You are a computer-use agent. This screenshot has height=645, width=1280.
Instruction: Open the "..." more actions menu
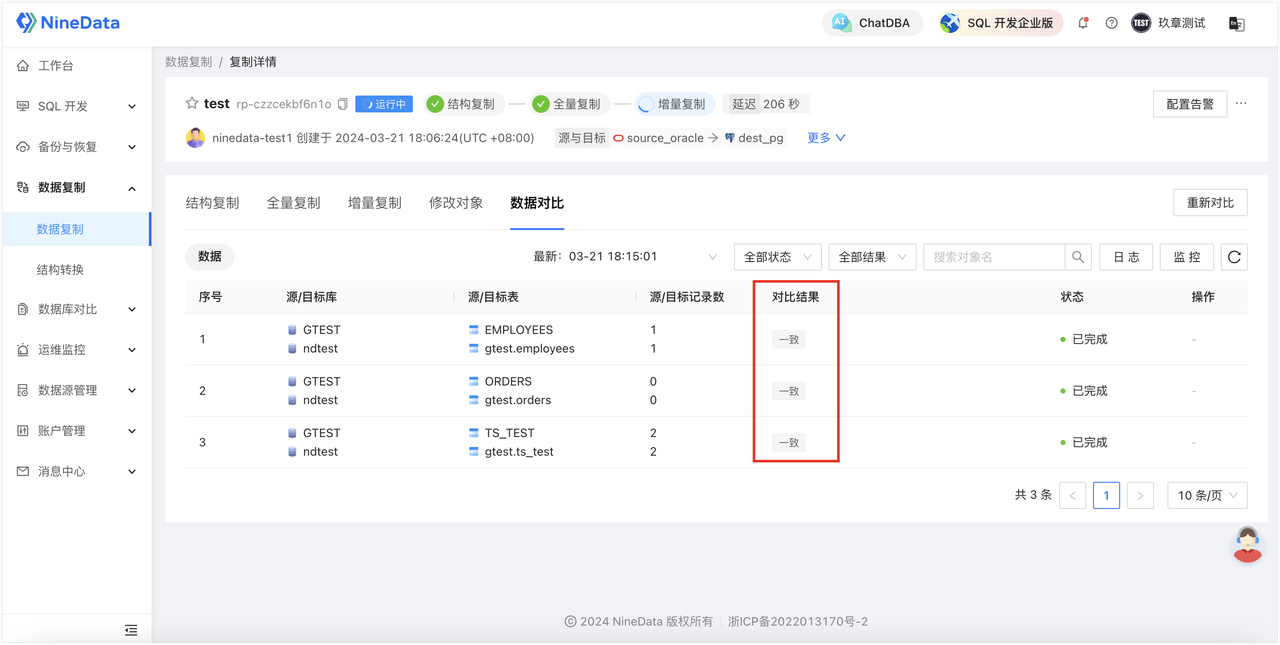(1241, 103)
